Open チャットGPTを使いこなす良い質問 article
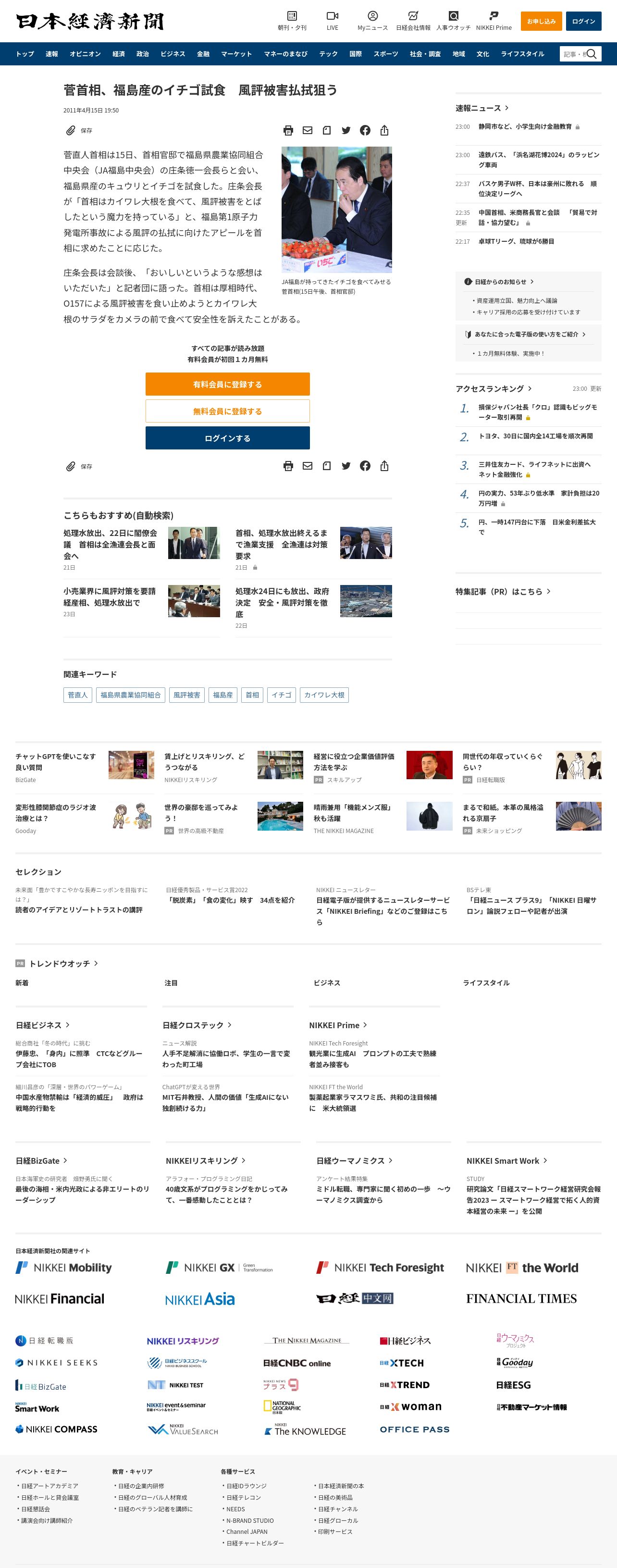 [x=55, y=761]
